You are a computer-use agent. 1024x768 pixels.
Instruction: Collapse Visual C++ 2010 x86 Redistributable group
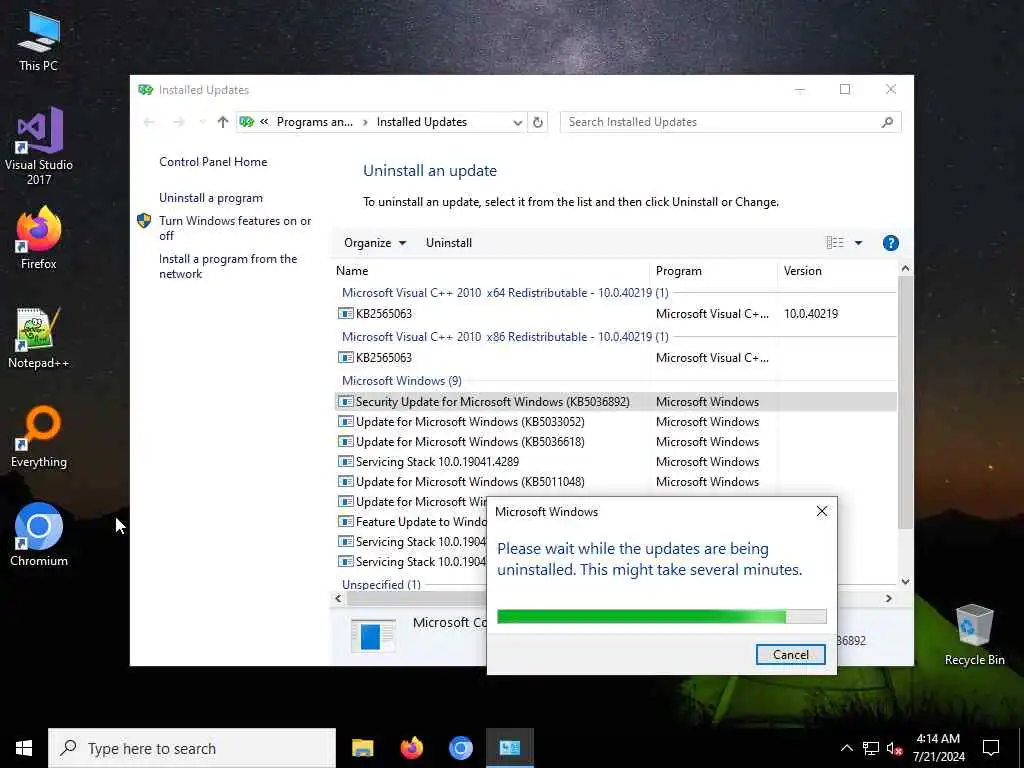pos(505,337)
